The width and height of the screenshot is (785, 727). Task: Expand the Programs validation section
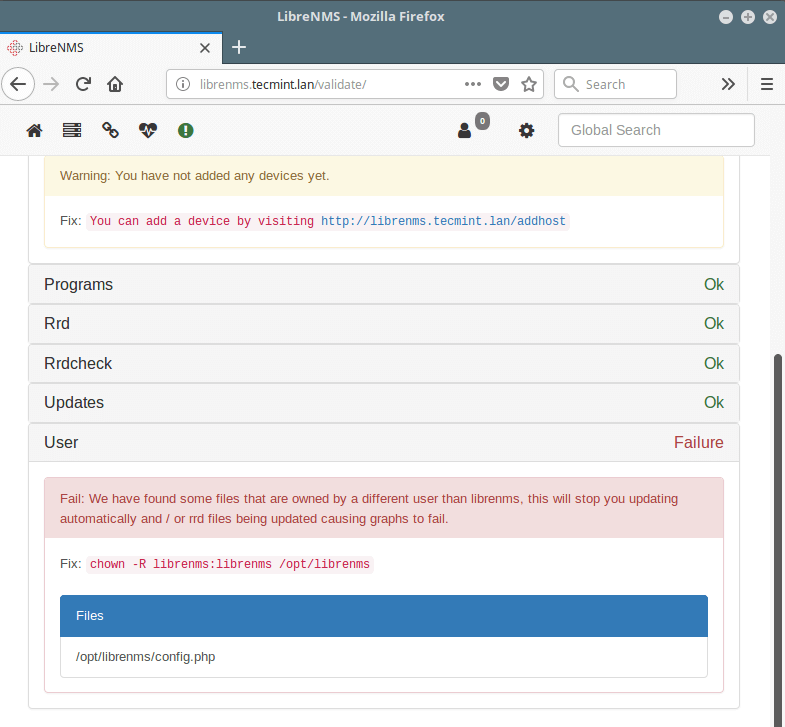384,284
